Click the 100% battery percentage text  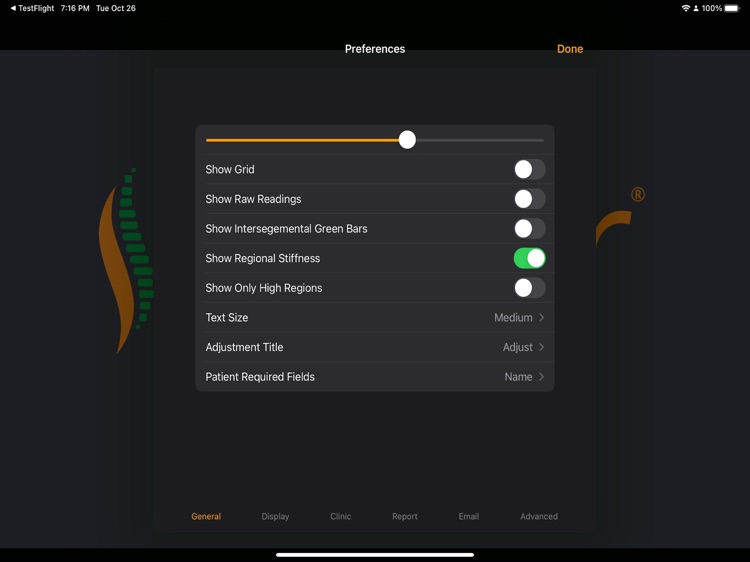pyautogui.click(x=712, y=8)
